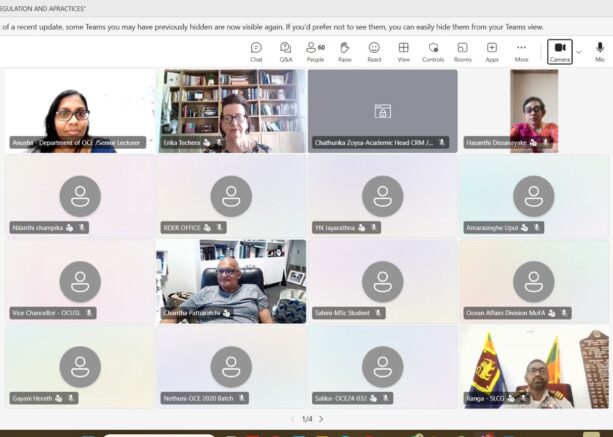Toggle the Mic mute state
The height and width of the screenshot is (437, 613).
600,51
